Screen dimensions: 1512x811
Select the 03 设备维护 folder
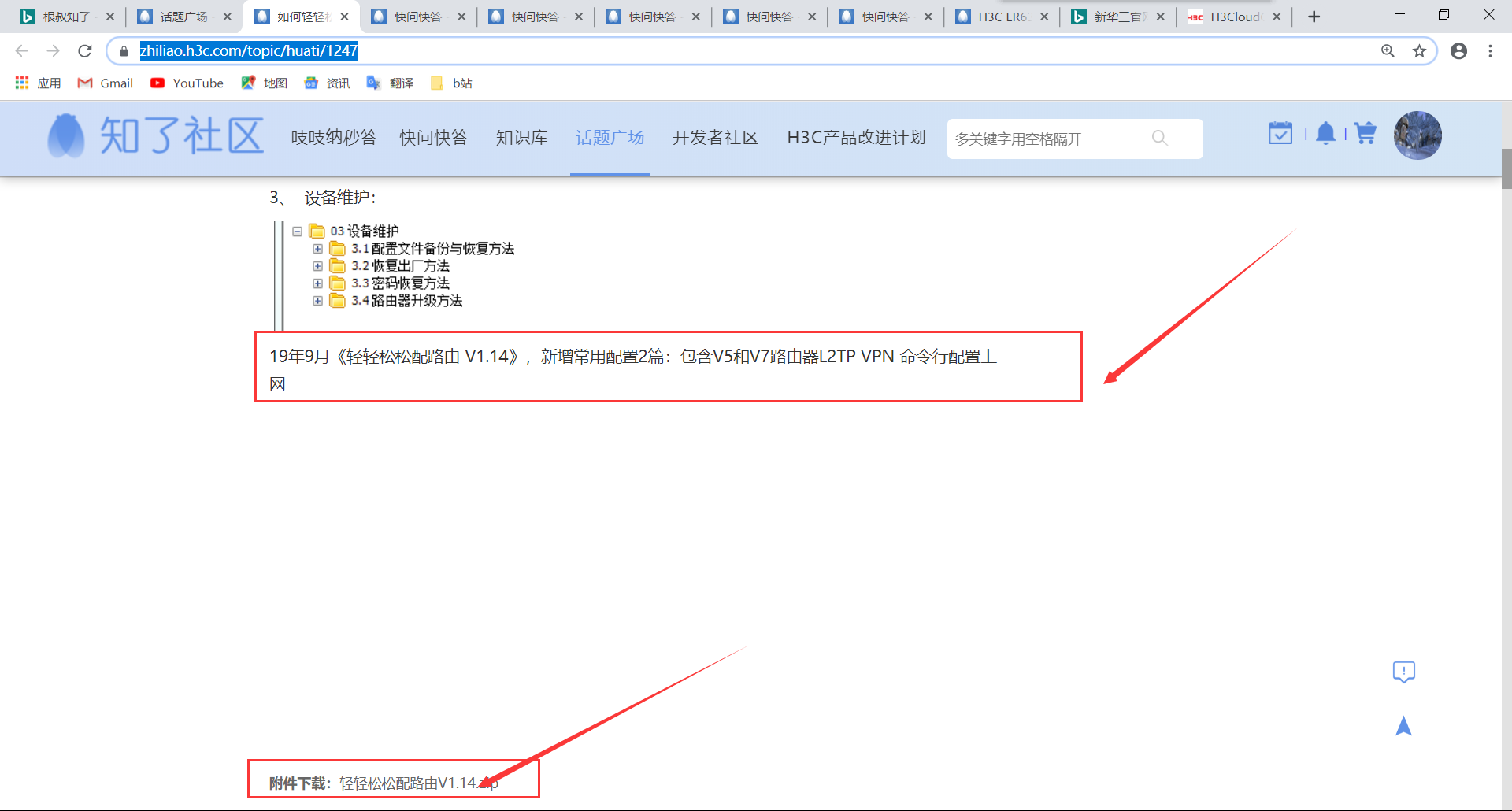tap(354, 231)
